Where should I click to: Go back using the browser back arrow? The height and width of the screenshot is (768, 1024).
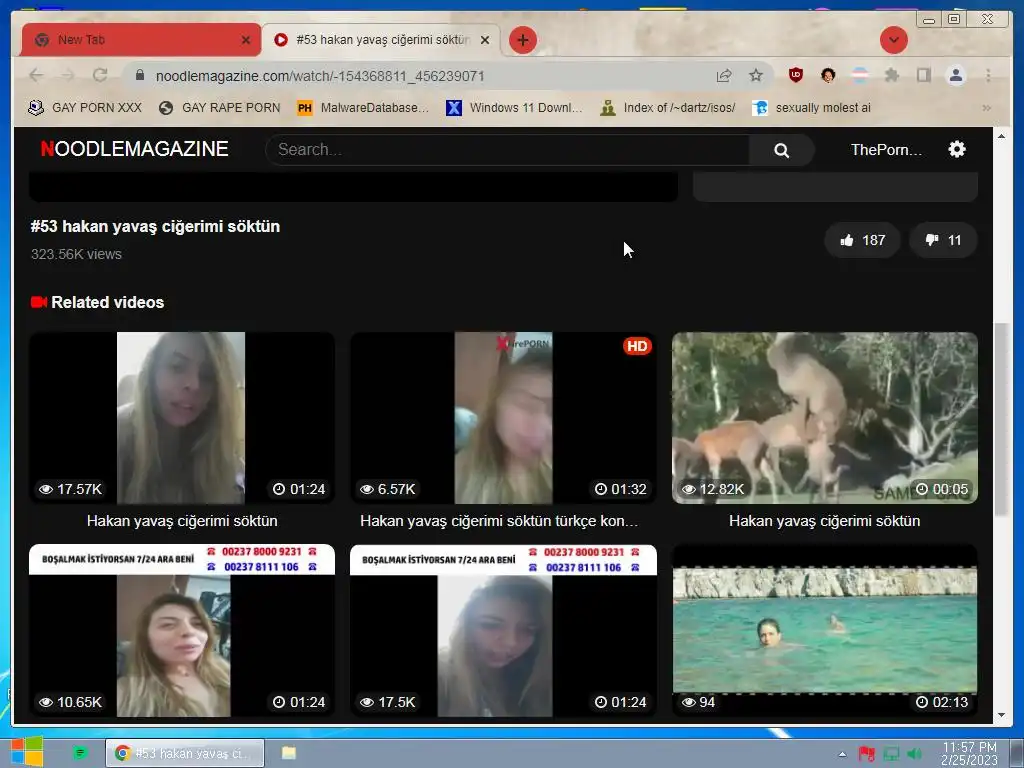[36, 76]
